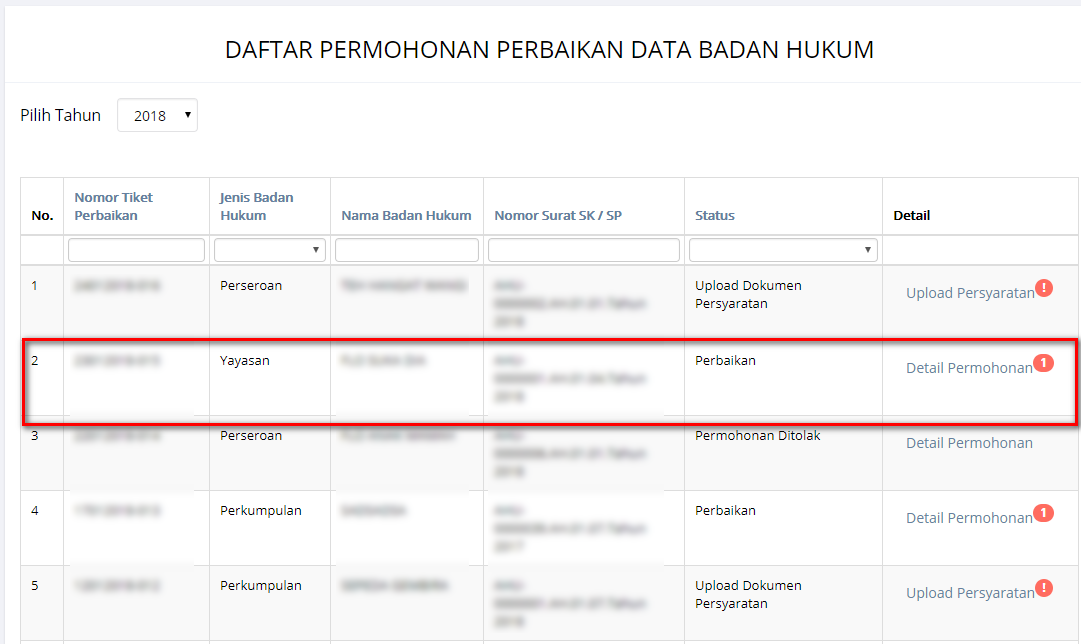The image size is (1081, 644).
Task: Expand the Status filter dropdown
Action: pyautogui.click(x=782, y=250)
